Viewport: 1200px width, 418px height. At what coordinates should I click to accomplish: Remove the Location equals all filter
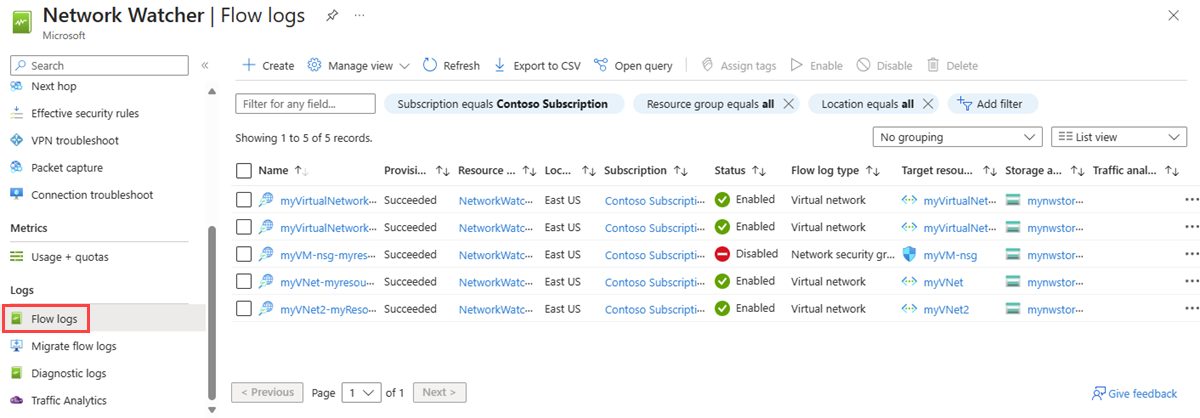click(928, 104)
